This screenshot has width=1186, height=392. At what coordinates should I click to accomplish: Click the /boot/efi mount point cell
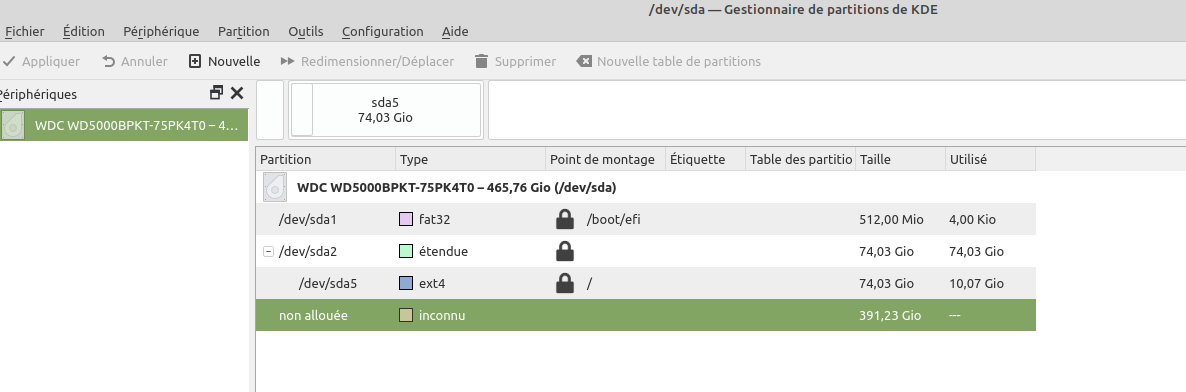(x=614, y=219)
